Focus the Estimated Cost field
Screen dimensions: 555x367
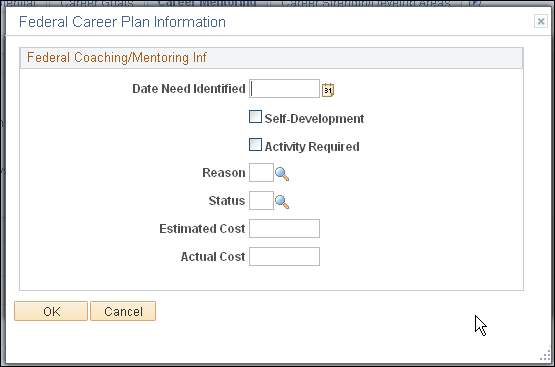[x=284, y=228]
